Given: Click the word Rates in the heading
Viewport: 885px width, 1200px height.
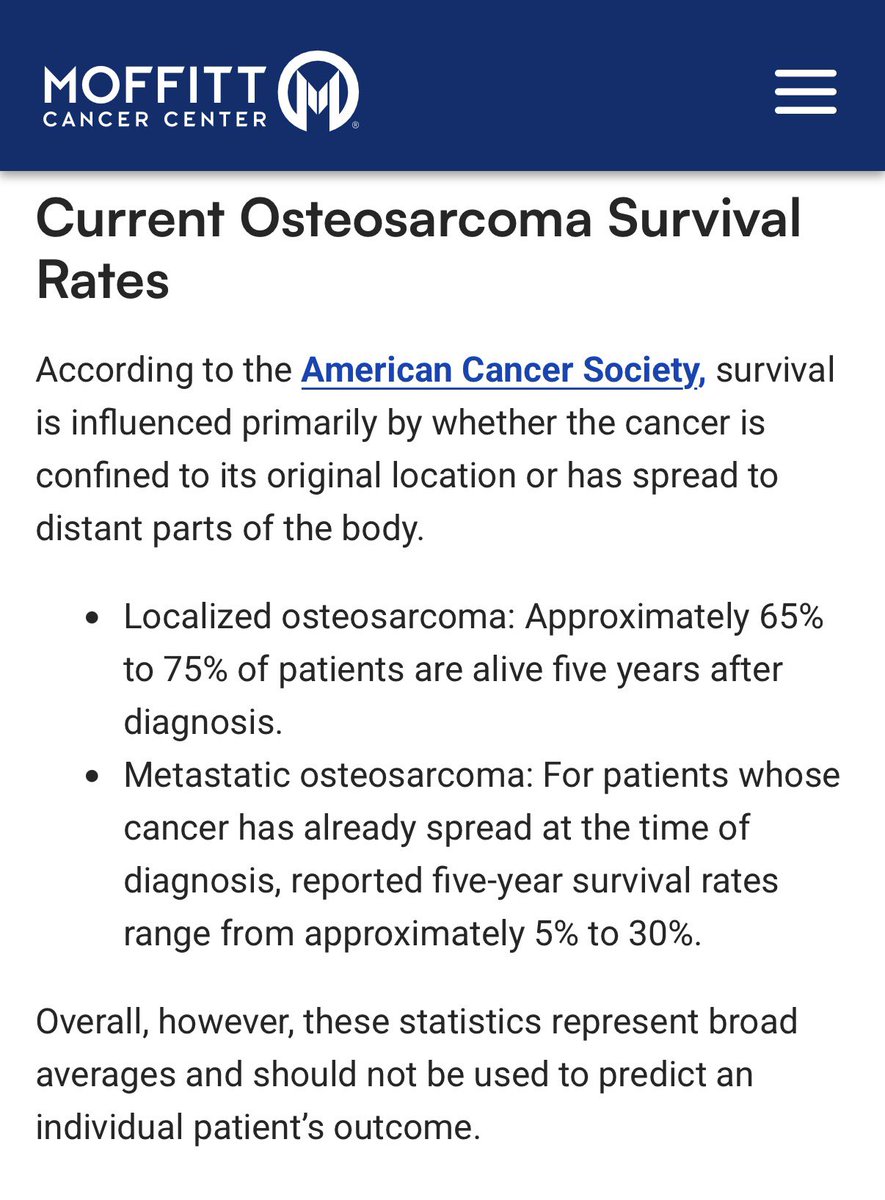Looking at the screenshot, I should (x=103, y=281).
